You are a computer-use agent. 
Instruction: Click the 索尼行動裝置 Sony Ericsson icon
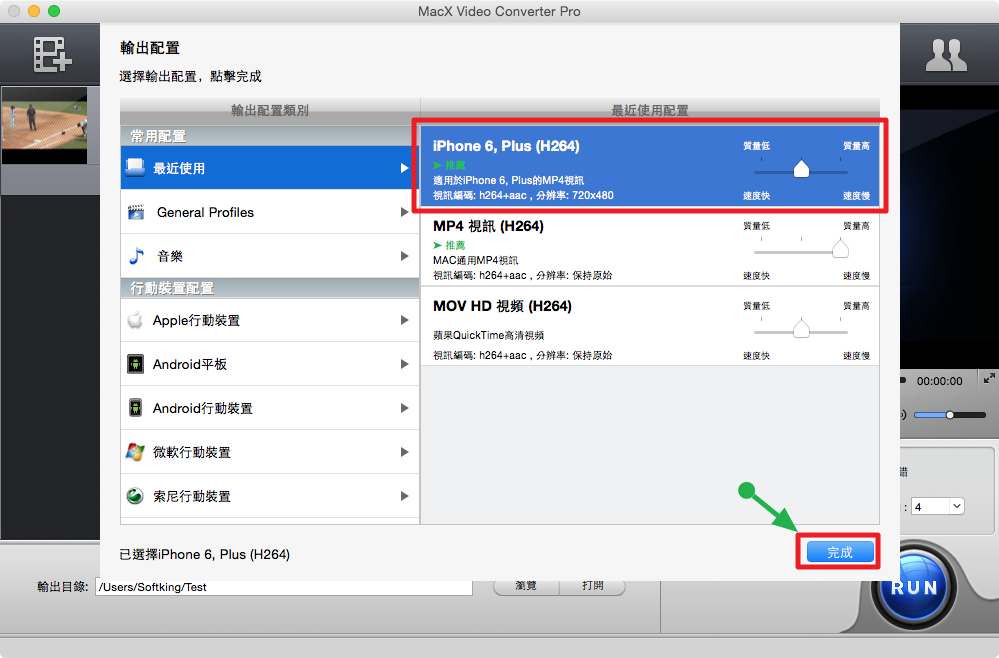[136, 496]
